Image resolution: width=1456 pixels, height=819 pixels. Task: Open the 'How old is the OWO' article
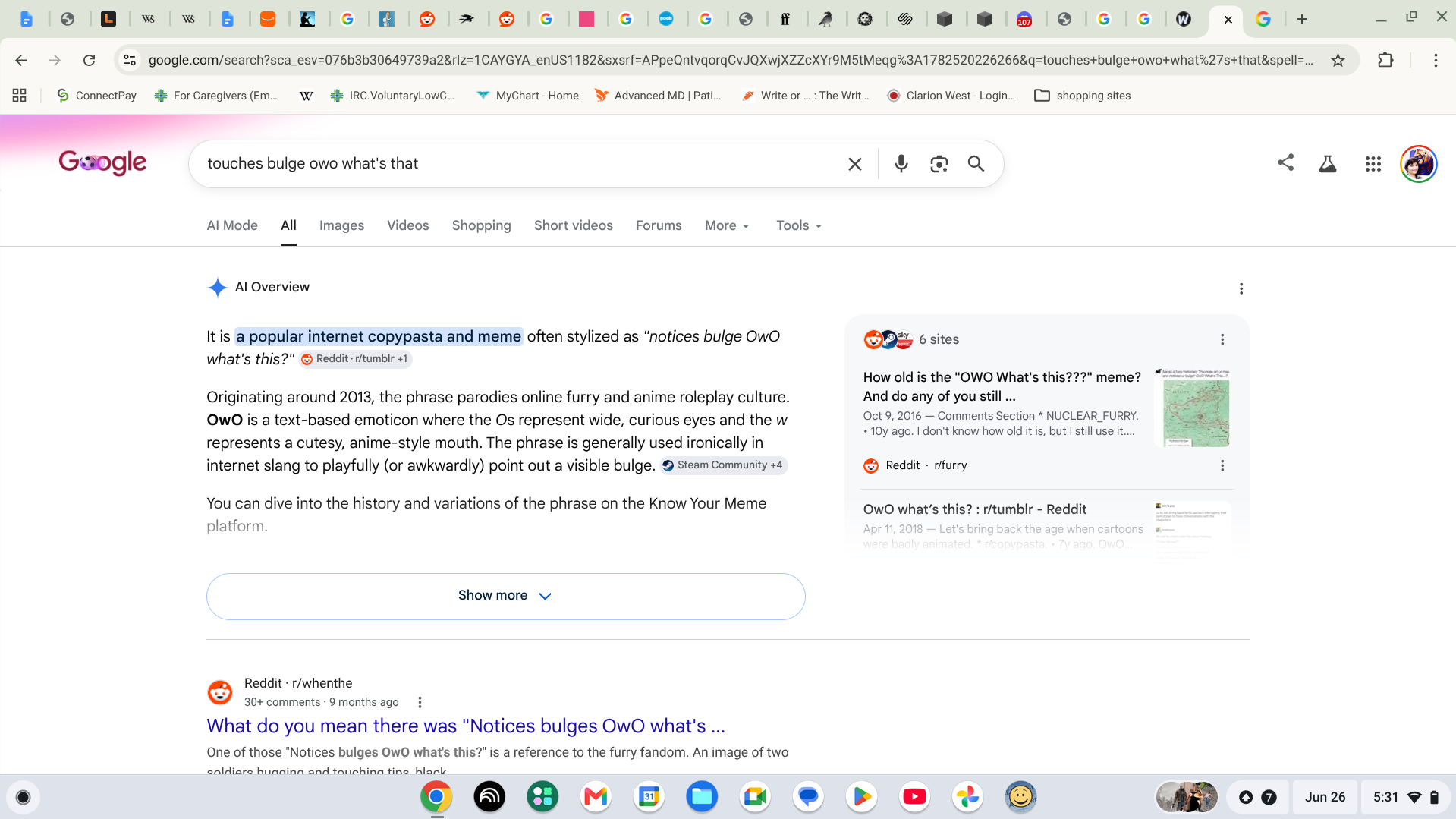tap(1002, 386)
